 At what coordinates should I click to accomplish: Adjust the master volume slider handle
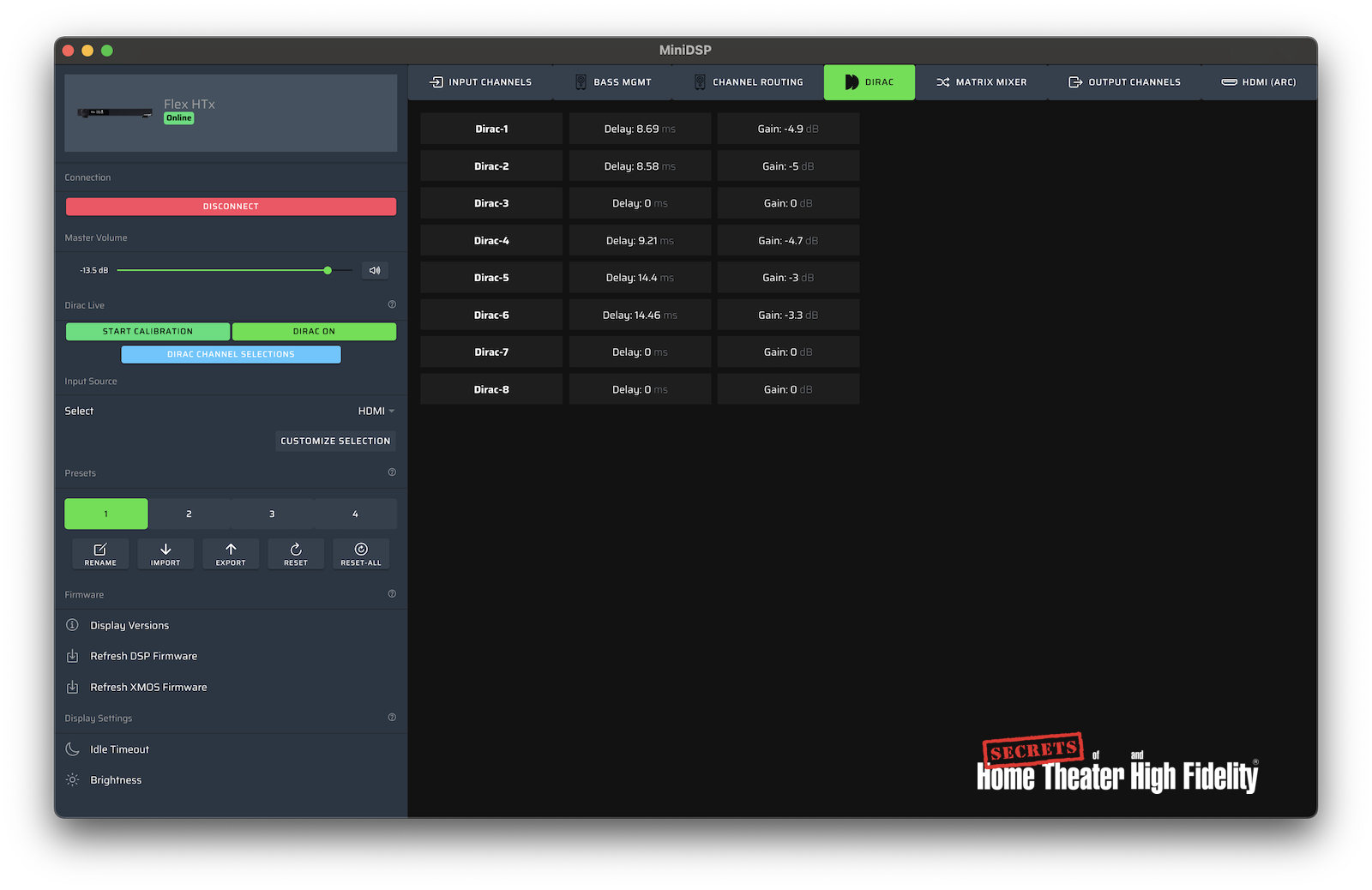tap(328, 270)
